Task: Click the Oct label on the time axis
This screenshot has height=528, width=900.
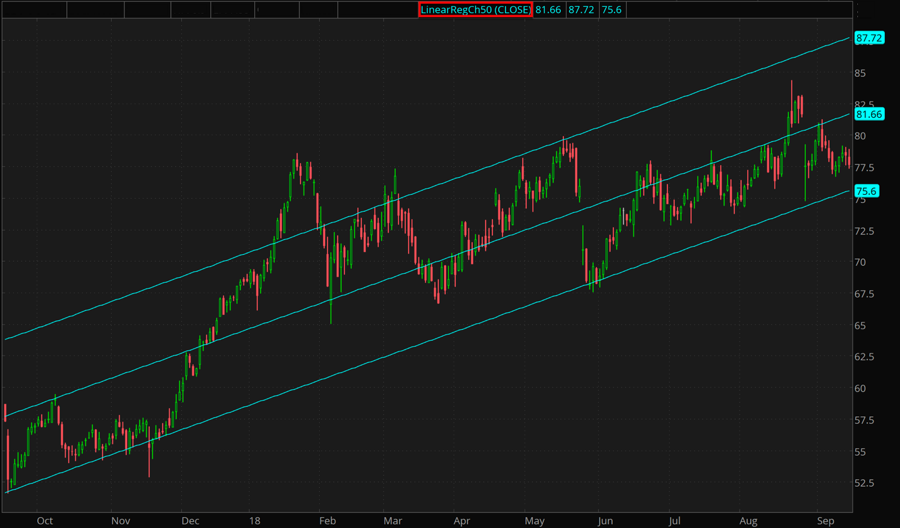Action: point(44,521)
